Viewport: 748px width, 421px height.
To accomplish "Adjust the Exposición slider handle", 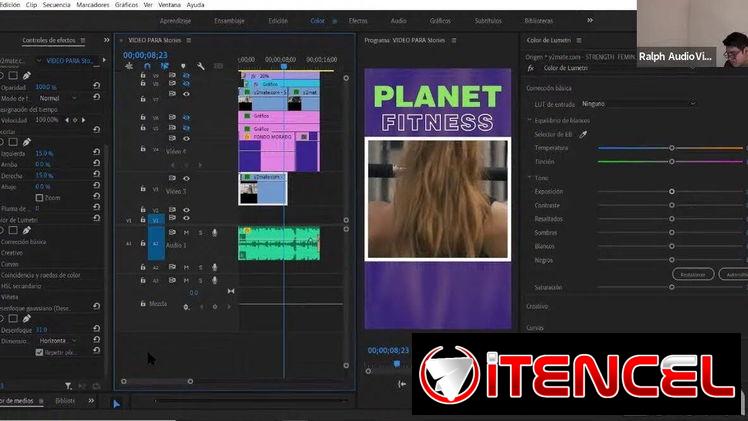I will (x=672, y=191).
